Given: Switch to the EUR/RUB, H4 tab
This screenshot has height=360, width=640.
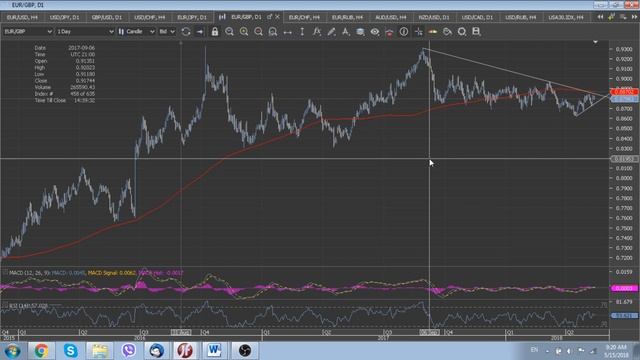Looking at the screenshot, I should (347, 17).
